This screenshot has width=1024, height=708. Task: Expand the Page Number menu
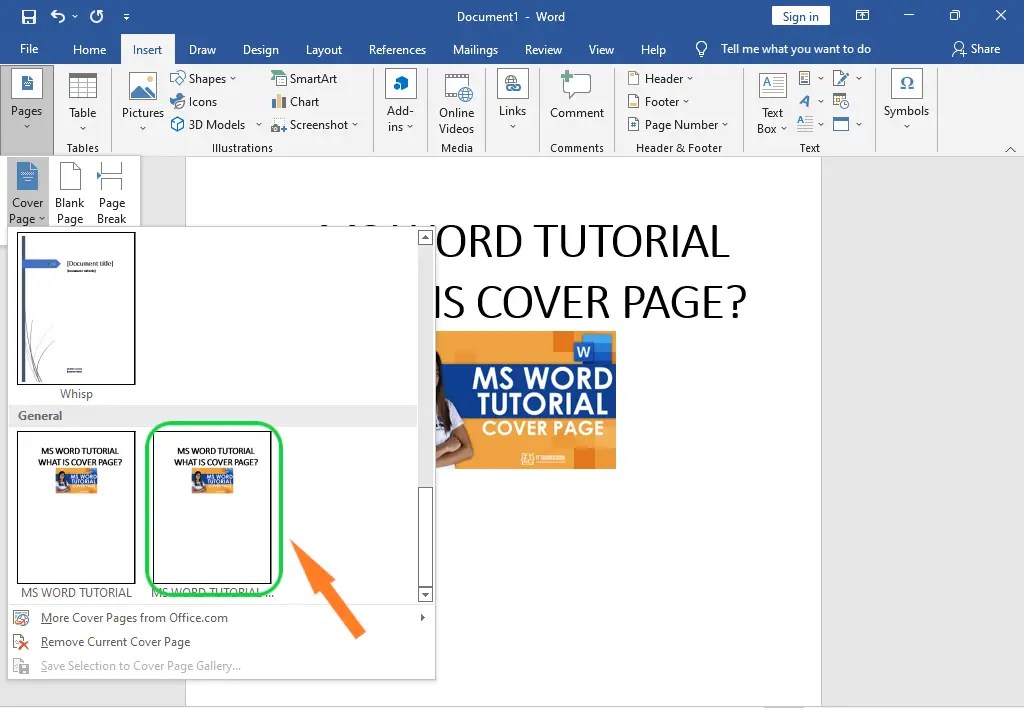[x=679, y=124]
